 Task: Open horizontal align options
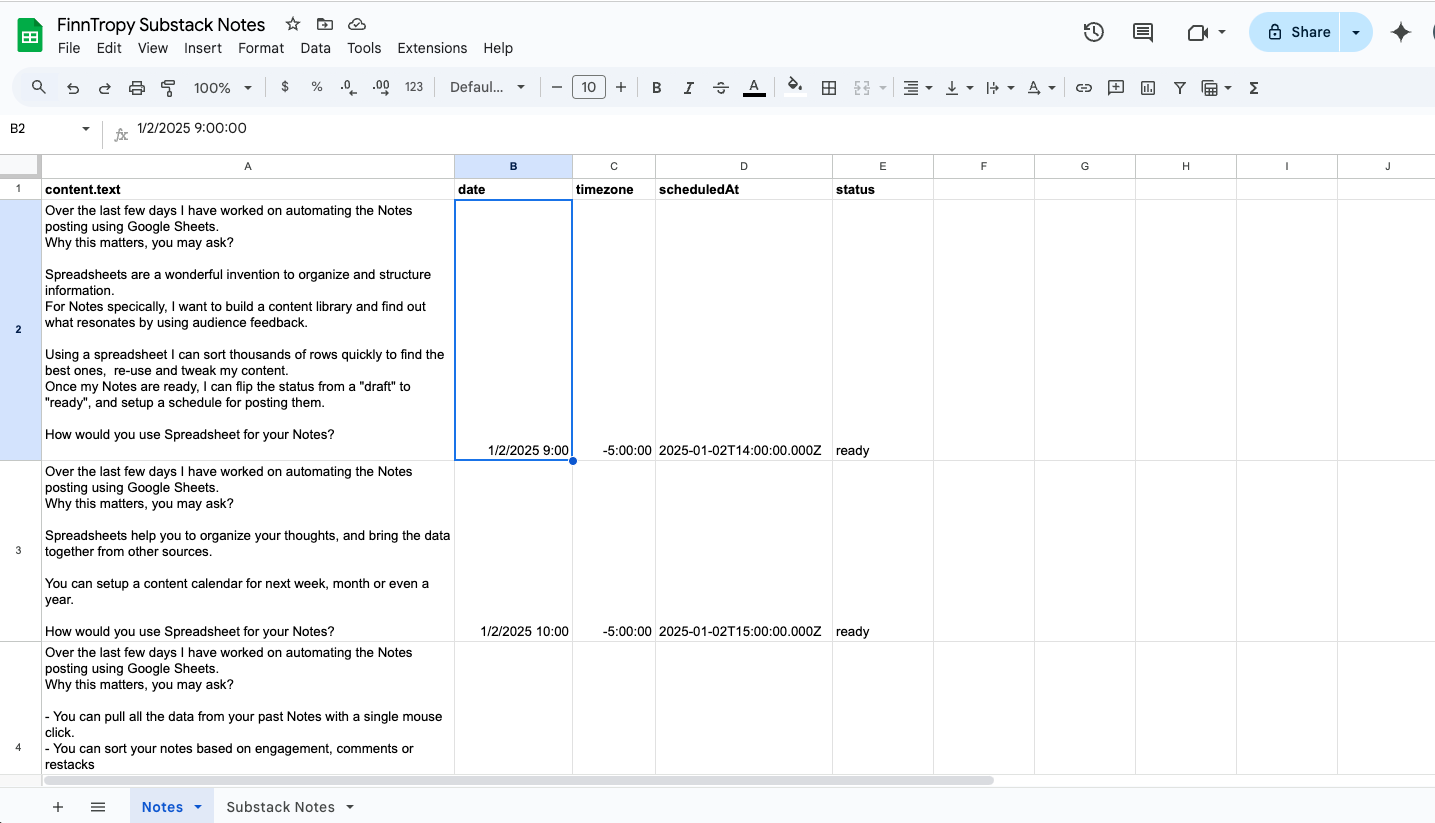click(x=917, y=88)
